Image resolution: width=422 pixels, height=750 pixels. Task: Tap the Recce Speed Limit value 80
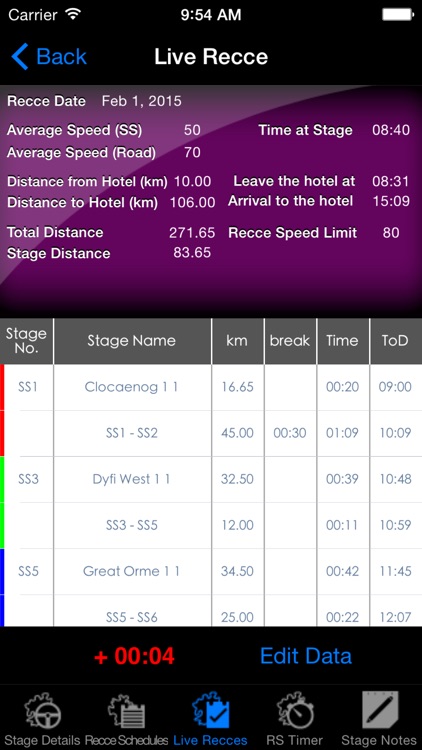click(391, 233)
